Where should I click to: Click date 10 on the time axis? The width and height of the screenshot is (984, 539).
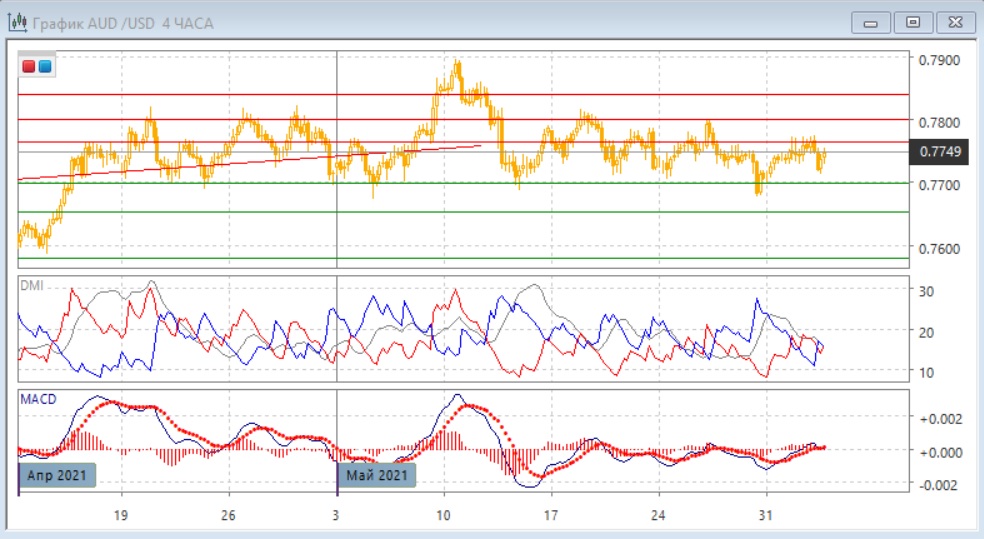coord(443,516)
